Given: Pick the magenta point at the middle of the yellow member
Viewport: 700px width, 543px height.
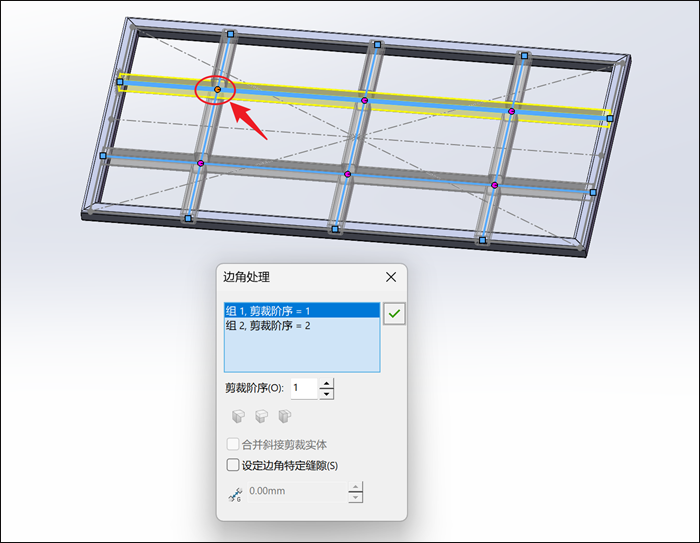Looking at the screenshot, I should click(364, 100).
